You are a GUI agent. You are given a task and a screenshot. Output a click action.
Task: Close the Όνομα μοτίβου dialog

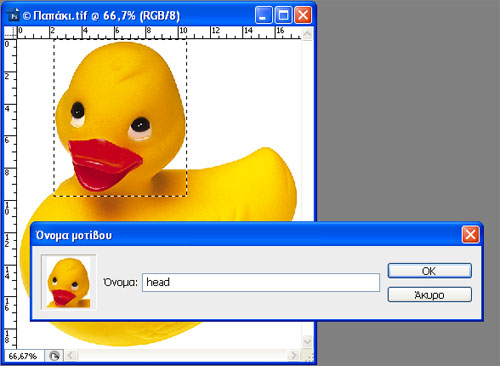pos(470,235)
